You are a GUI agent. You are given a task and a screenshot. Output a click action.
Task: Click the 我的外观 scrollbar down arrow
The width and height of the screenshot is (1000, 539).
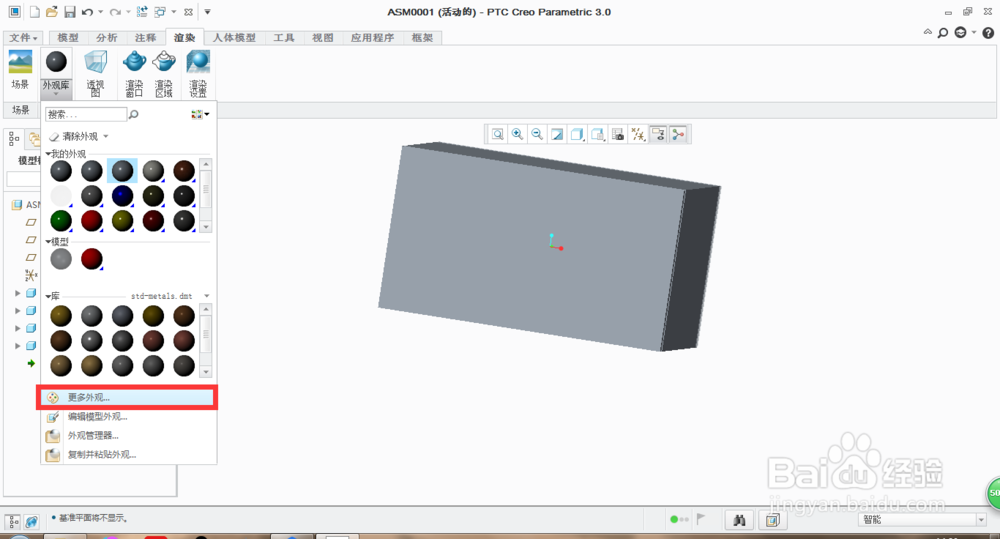[205, 227]
